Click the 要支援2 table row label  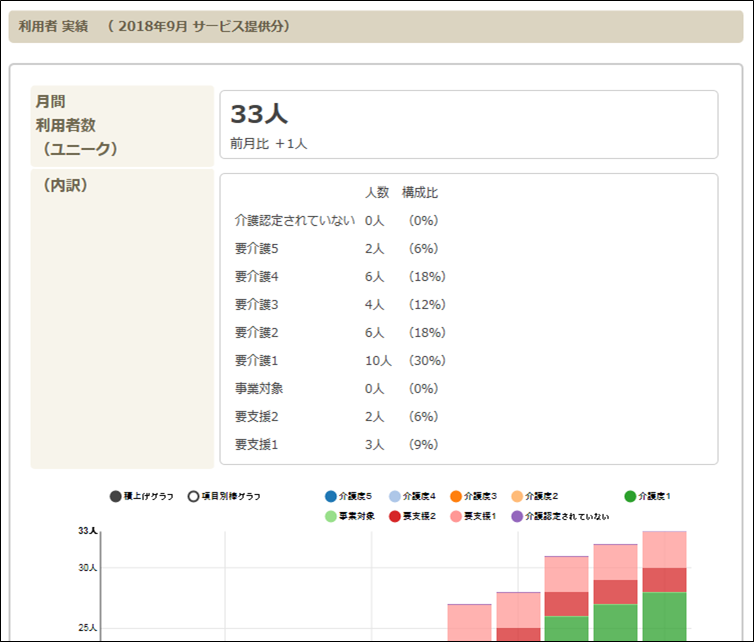tap(257, 416)
